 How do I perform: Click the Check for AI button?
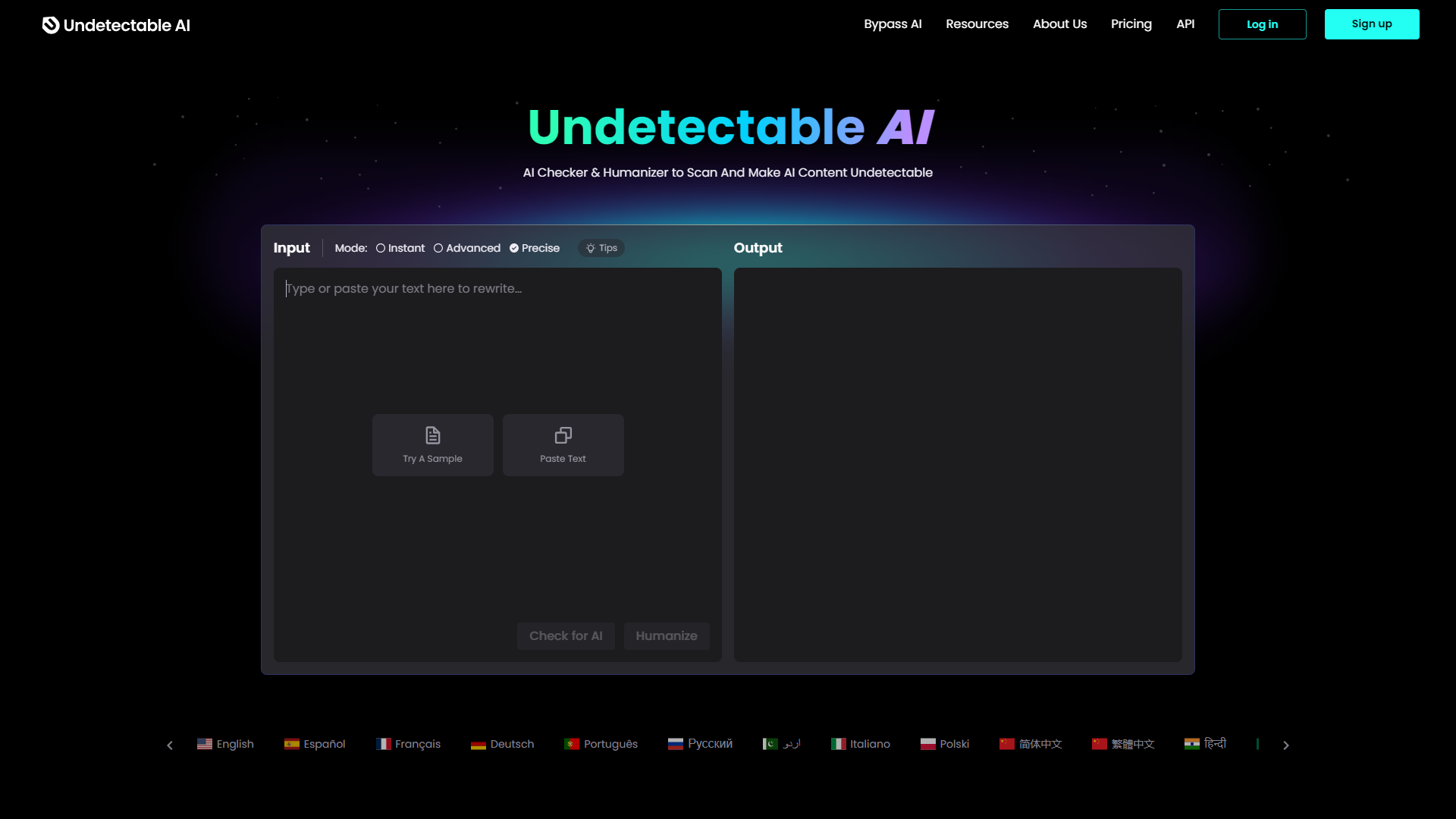(565, 636)
